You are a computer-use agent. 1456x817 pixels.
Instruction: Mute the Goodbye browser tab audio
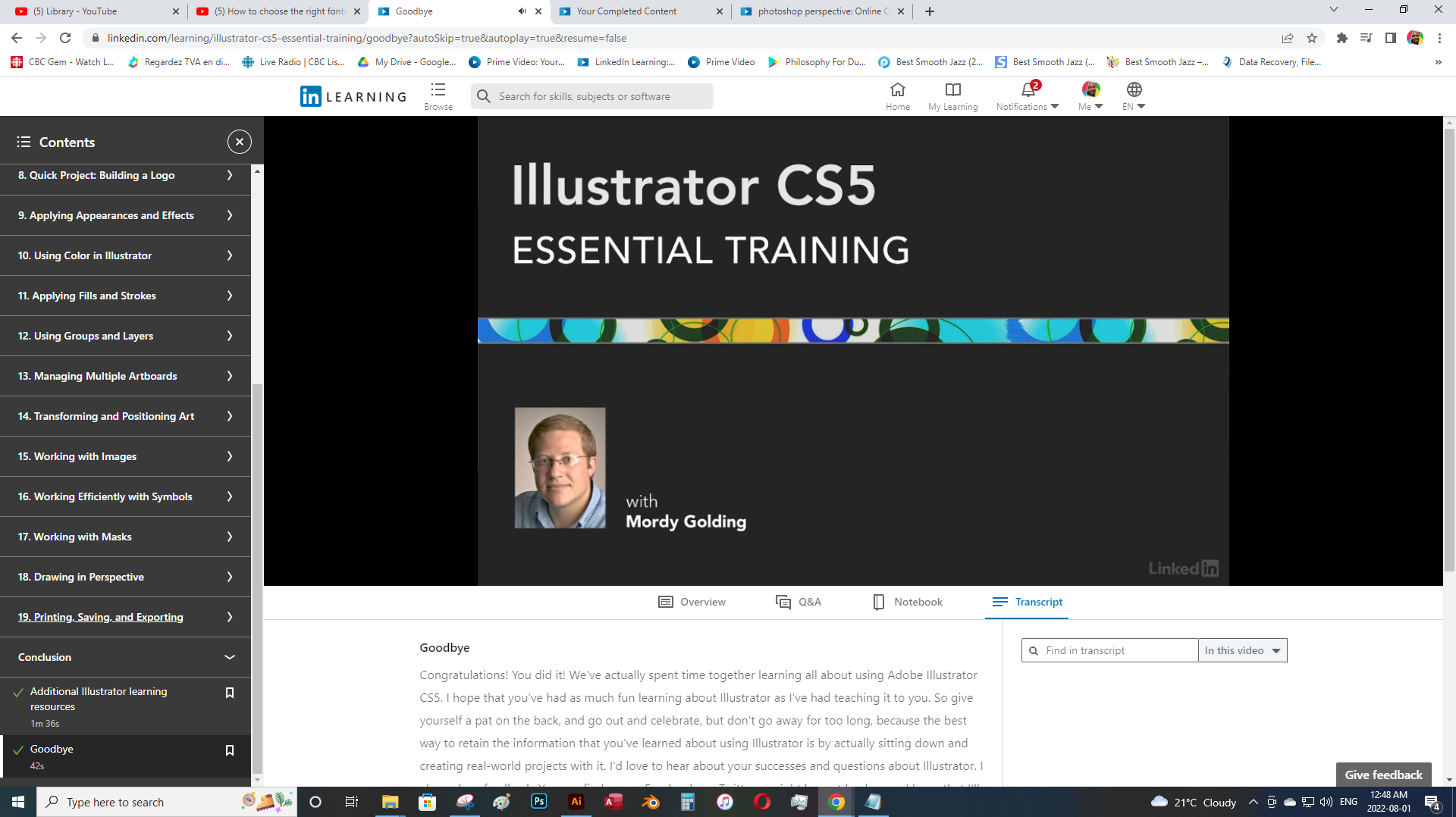(522, 11)
